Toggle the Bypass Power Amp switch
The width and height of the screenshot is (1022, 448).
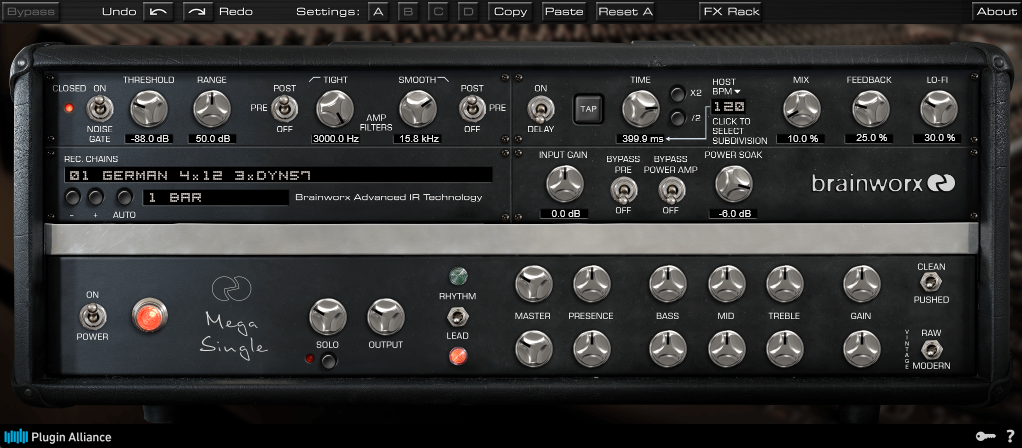(670, 190)
